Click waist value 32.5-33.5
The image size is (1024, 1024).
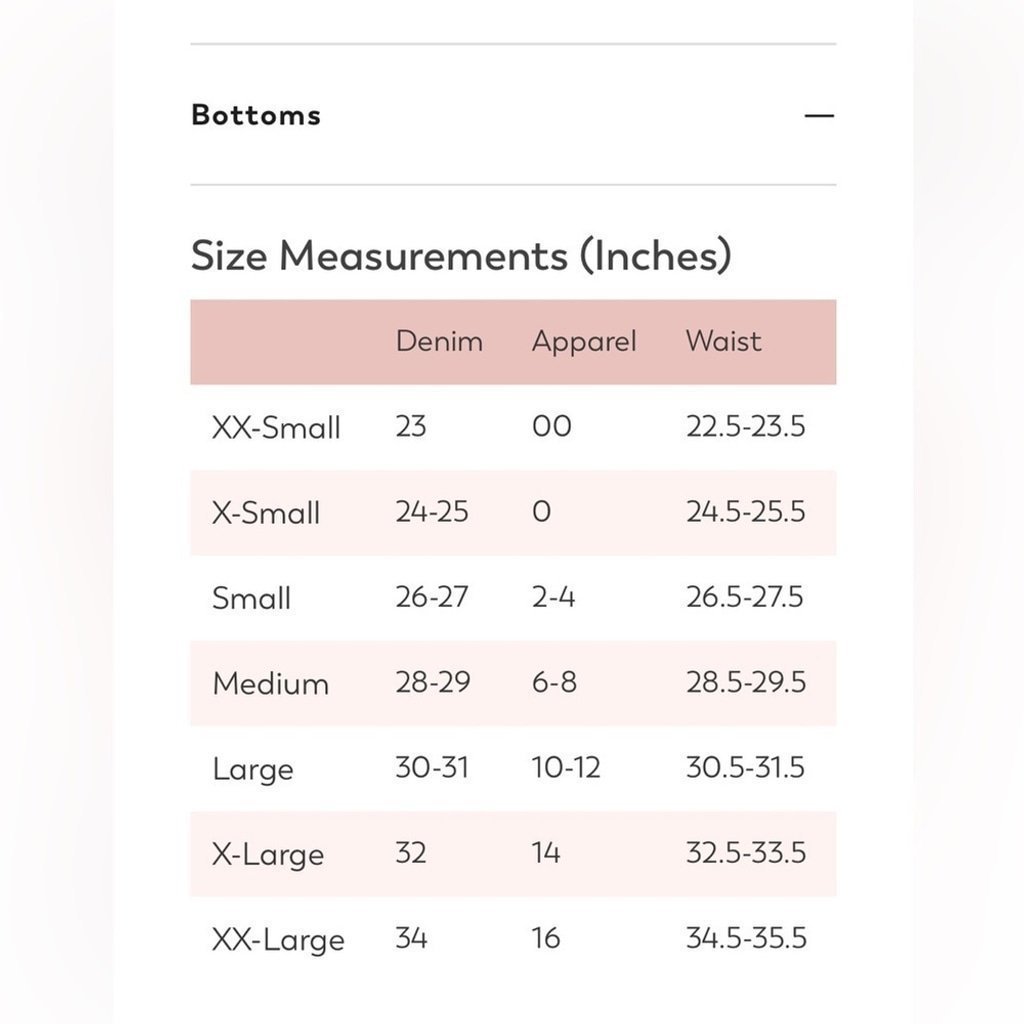746,853
